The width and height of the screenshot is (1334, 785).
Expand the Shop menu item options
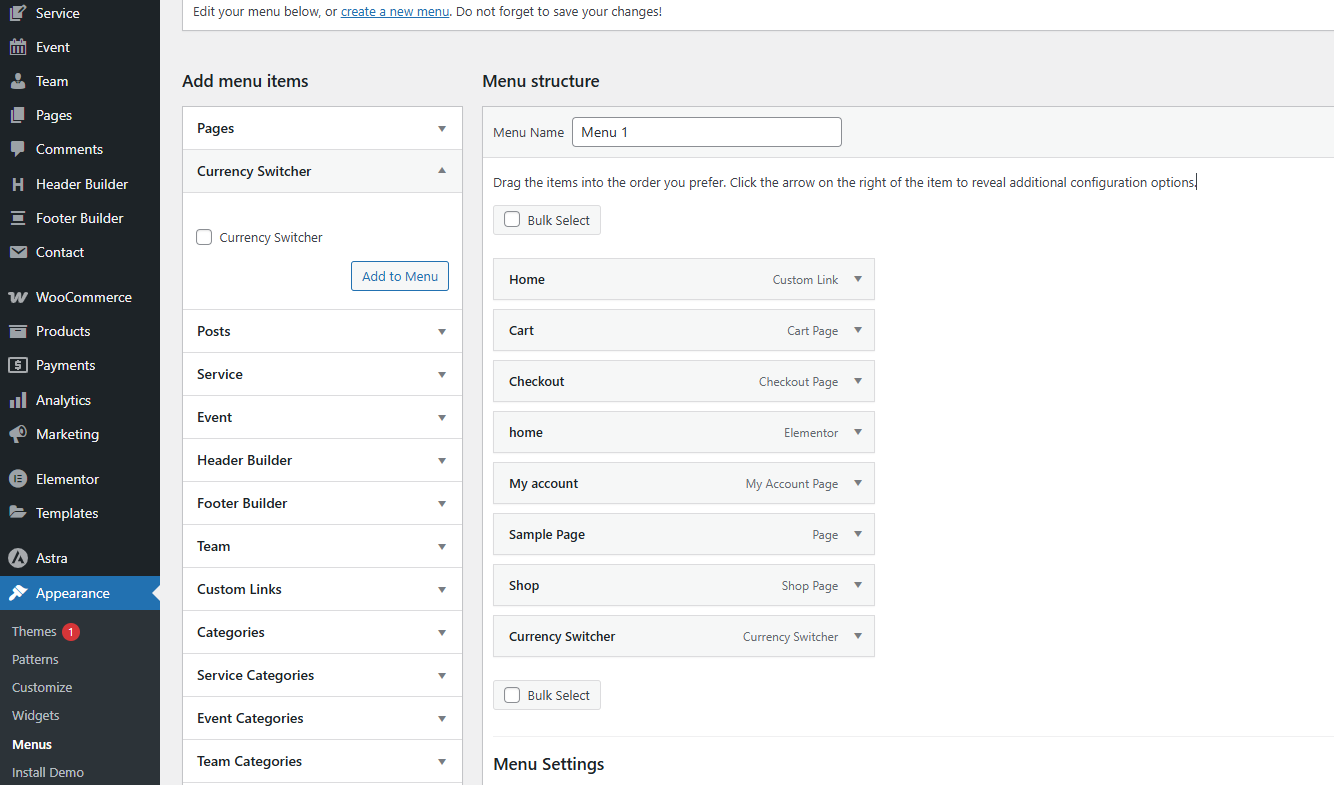(858, 585)
